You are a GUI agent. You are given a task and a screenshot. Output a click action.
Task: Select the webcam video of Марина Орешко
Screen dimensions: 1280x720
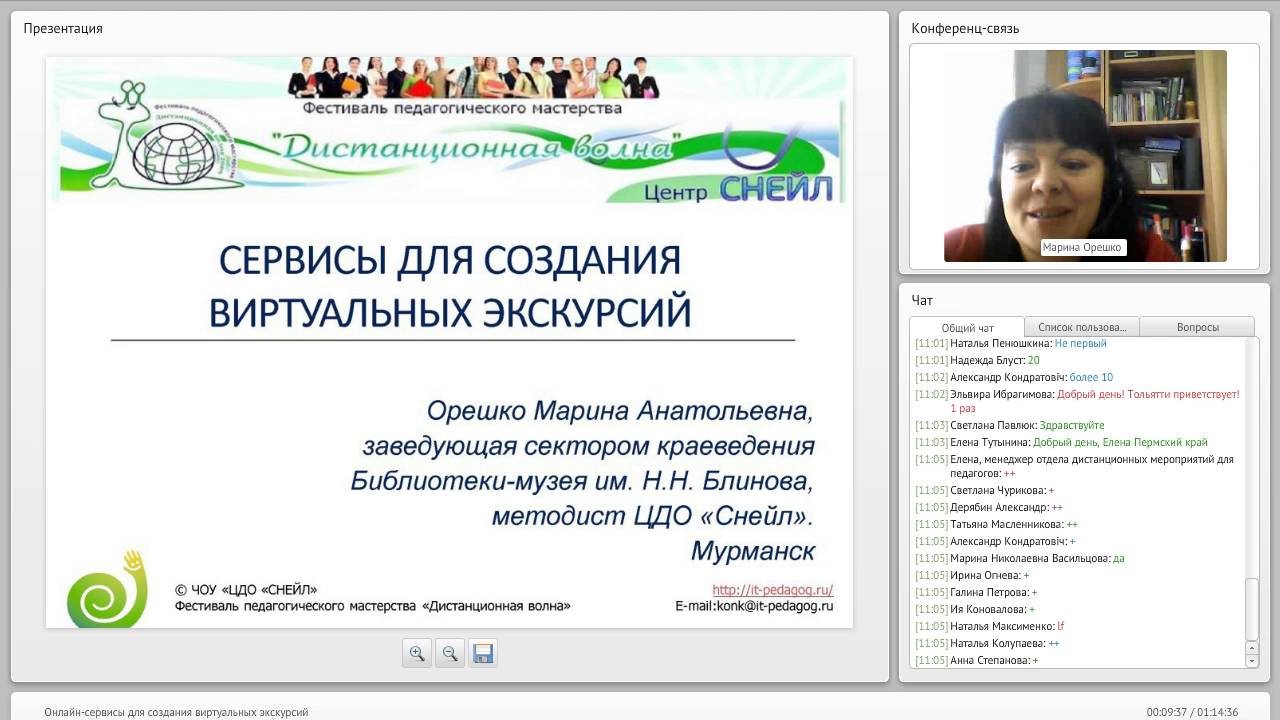click(x=1085, y=156)
